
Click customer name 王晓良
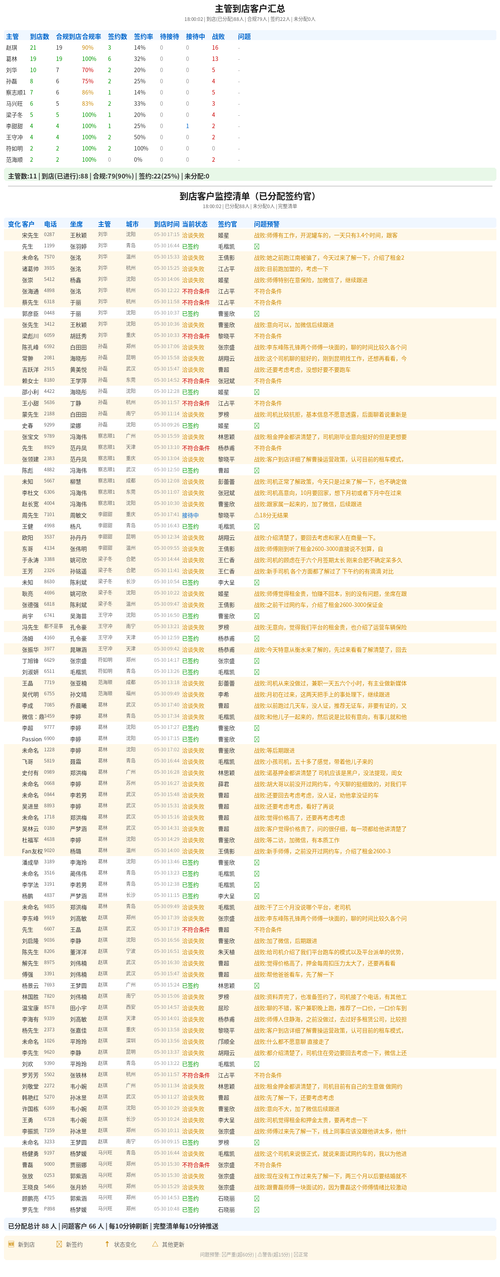[30, 1186]
